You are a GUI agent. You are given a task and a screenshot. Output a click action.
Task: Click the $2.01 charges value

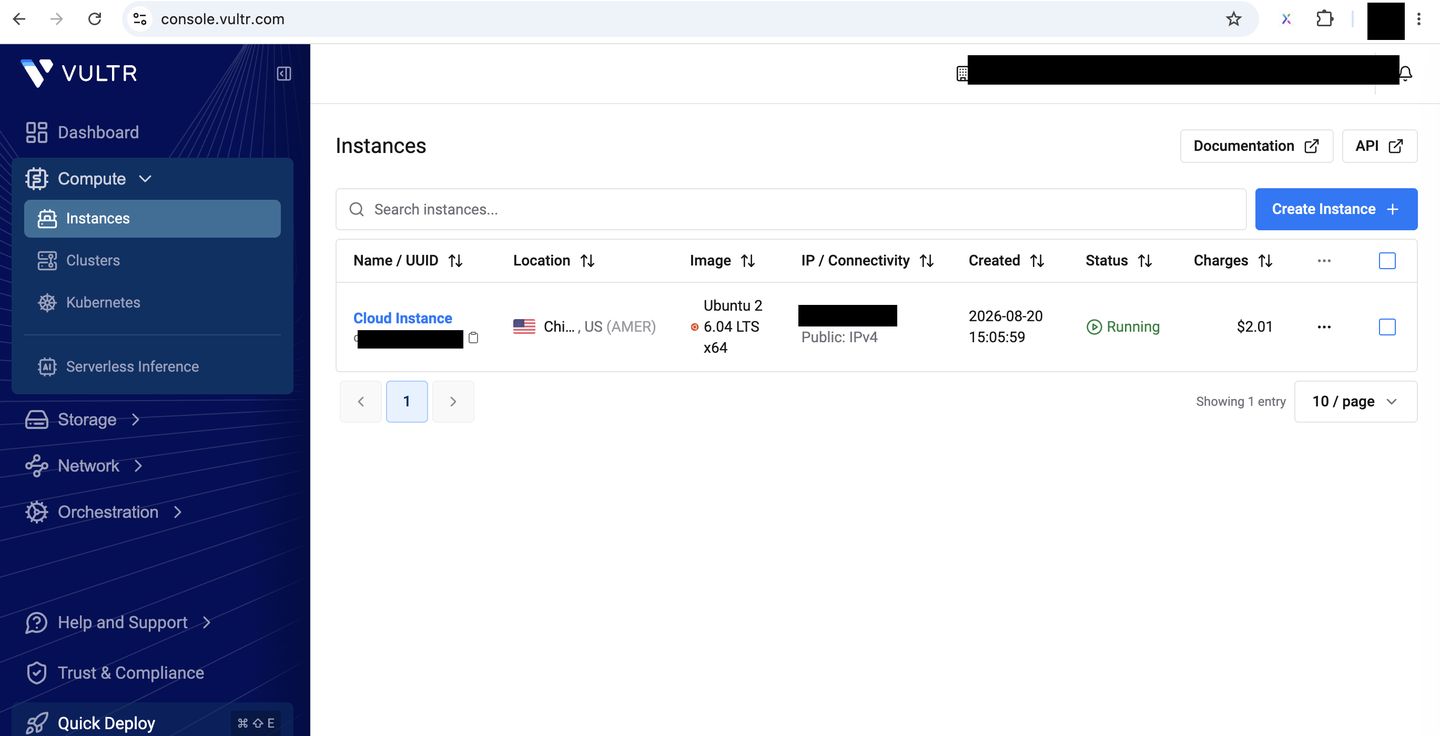coord(1254,327)
